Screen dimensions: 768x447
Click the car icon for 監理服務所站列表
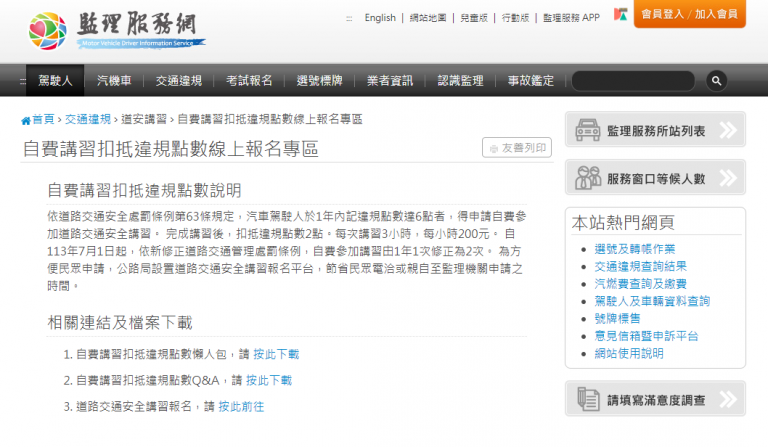[587, 130]
